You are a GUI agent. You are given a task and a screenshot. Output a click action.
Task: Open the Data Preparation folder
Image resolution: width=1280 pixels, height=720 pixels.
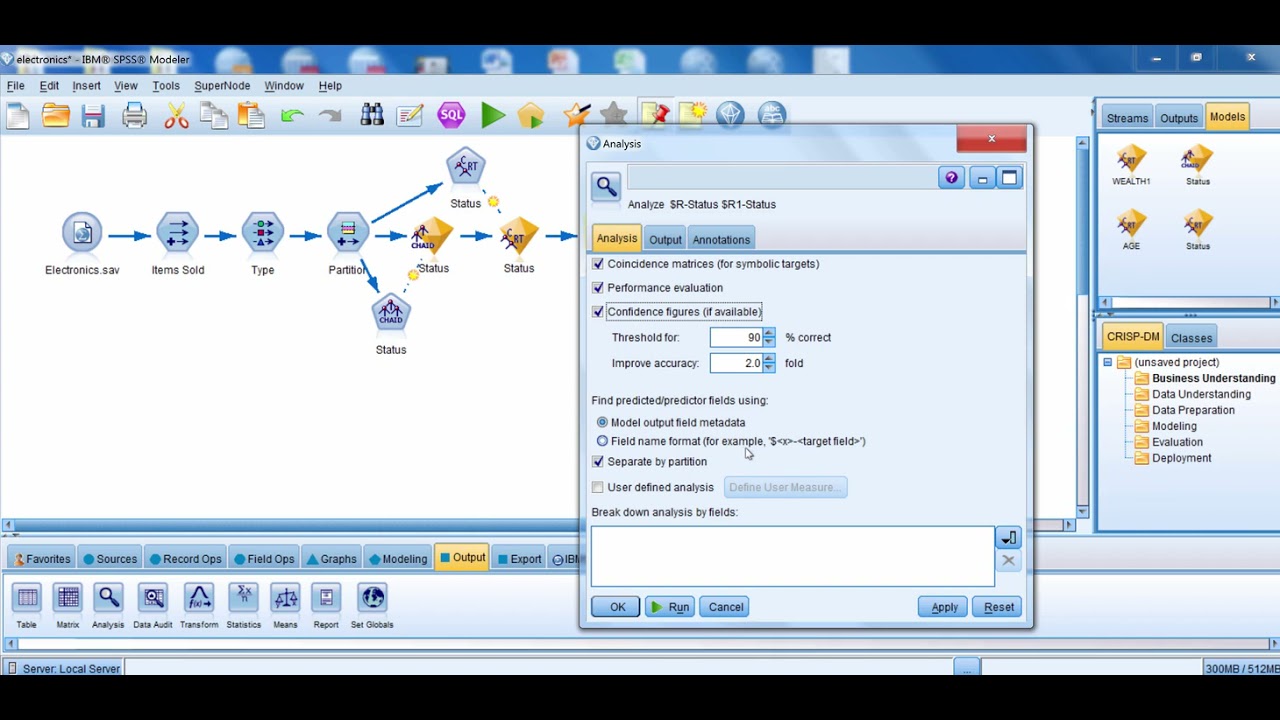pyautogui.click(x=1184, y=410)
